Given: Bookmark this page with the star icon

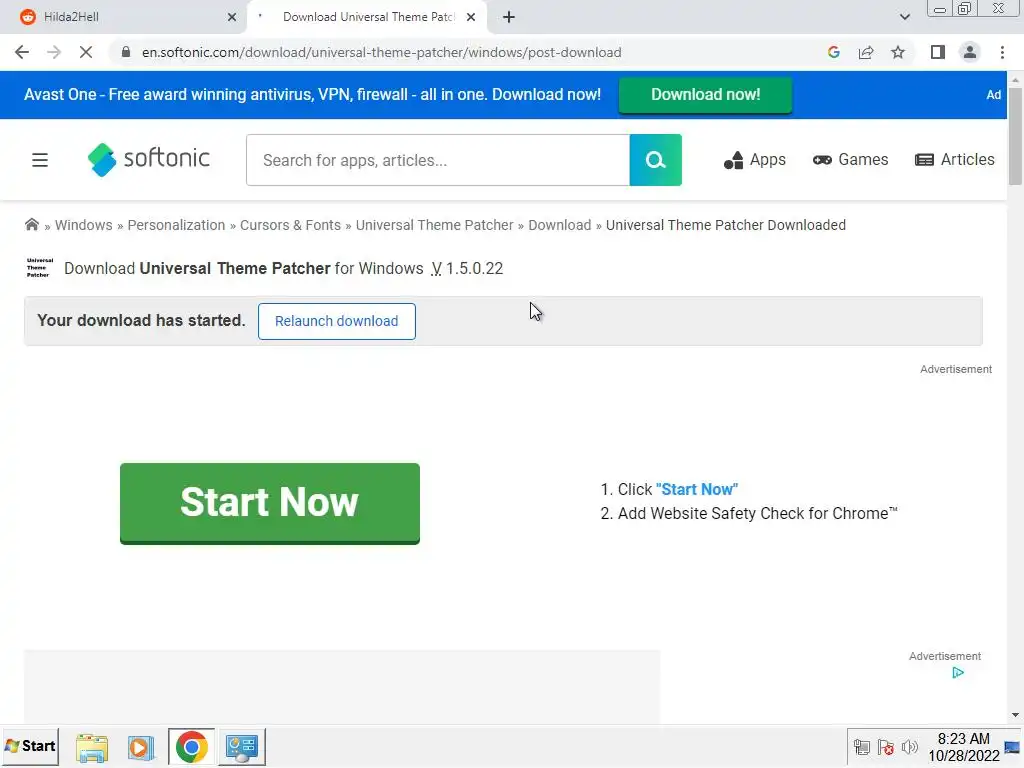Looking at the screenshot, I should 898,52.
